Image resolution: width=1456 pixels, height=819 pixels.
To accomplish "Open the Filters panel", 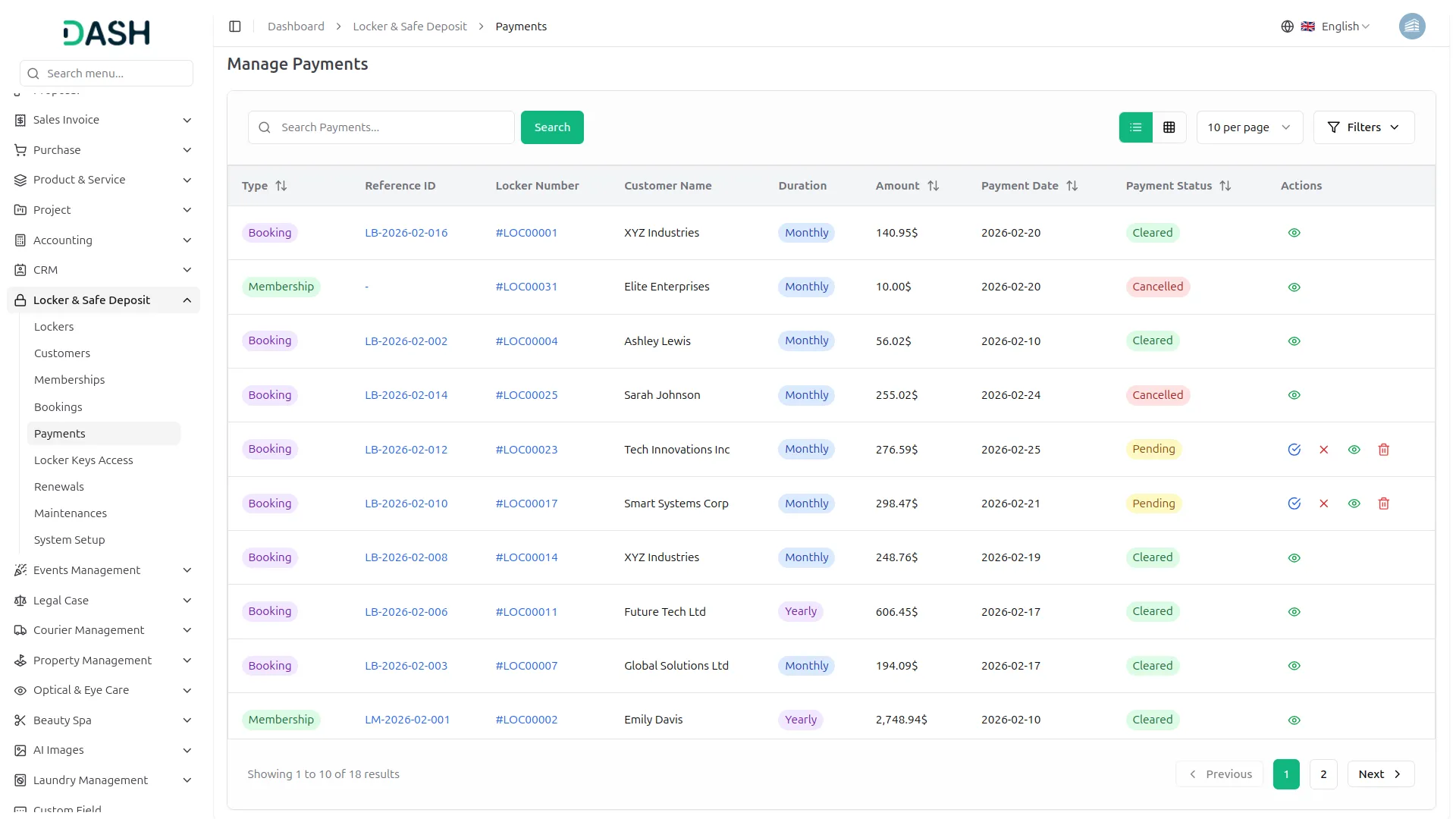I will pos(1363,127).
